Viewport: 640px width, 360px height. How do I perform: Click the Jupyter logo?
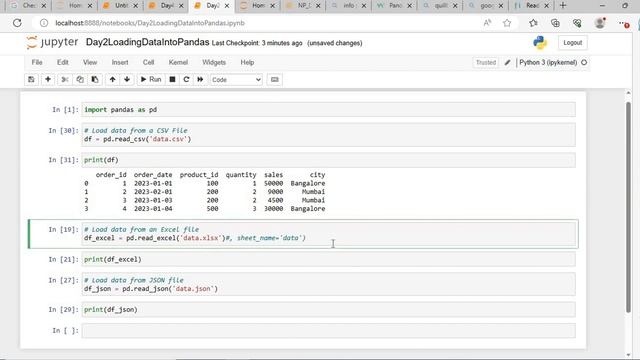pyautogui.click(x=52, y=42)
